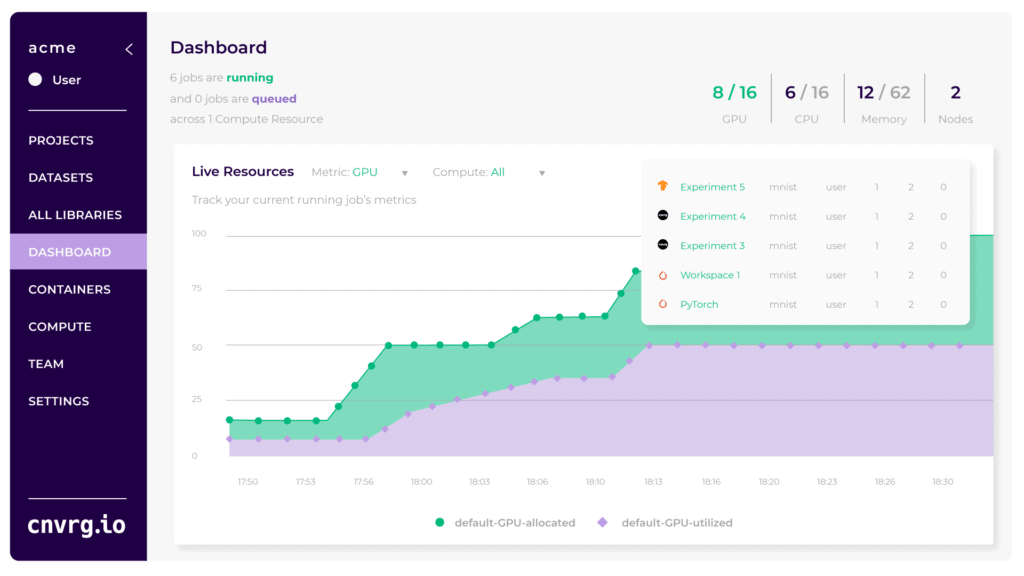The width and height of the screenshot is (1024, 576).
Task: Click the icon beside the PyTorch job
Action: pos(662,304)
